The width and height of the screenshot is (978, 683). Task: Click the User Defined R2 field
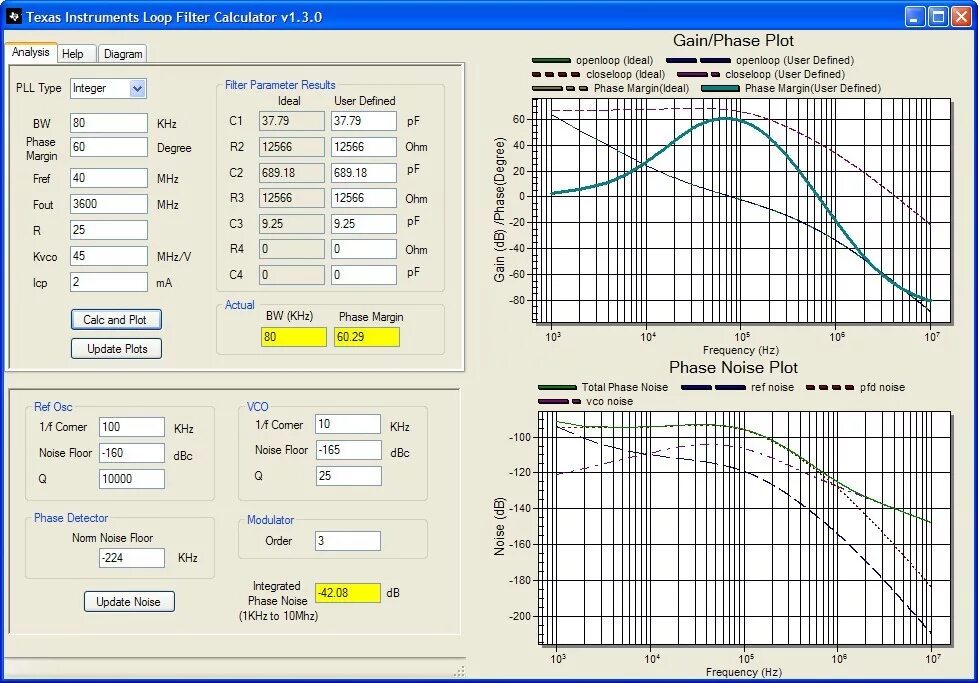pos(364,147)
